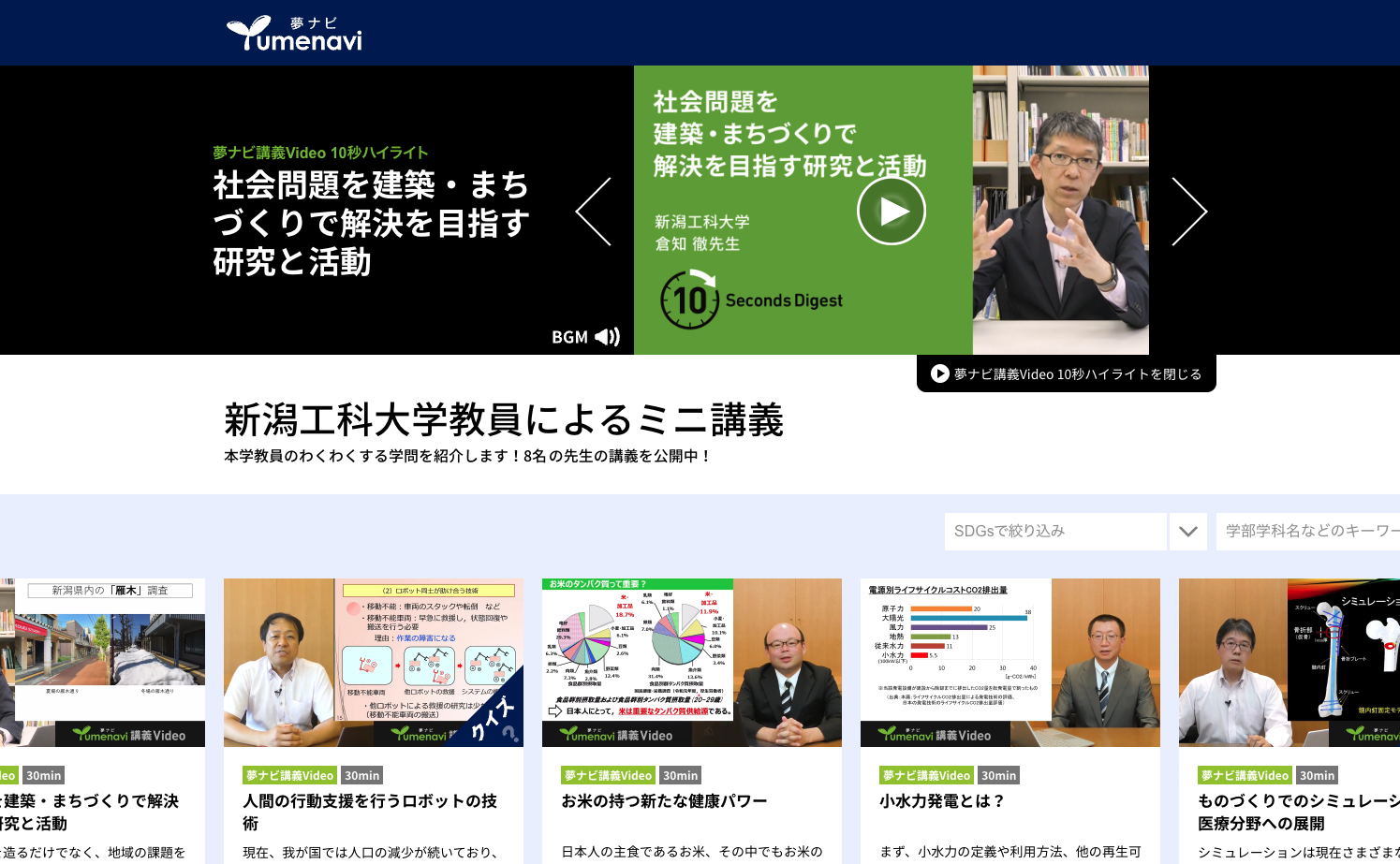This screenshot has height=864, width=1400.
Task: Close the 夢ナビ講義Video 10秒ハイライト panel
Action: [x=1066, y=374]
